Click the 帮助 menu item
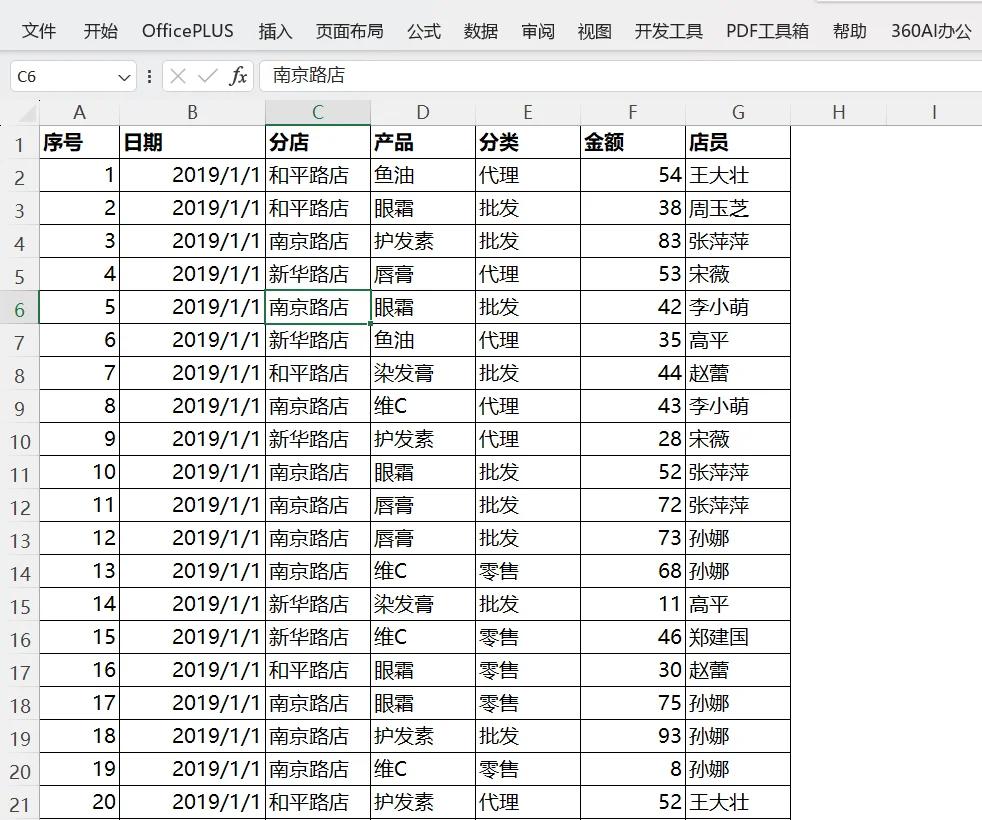Image resolution: width=982 pixels, height=820 pixels. pyautogui.click(x=849, y=31)
